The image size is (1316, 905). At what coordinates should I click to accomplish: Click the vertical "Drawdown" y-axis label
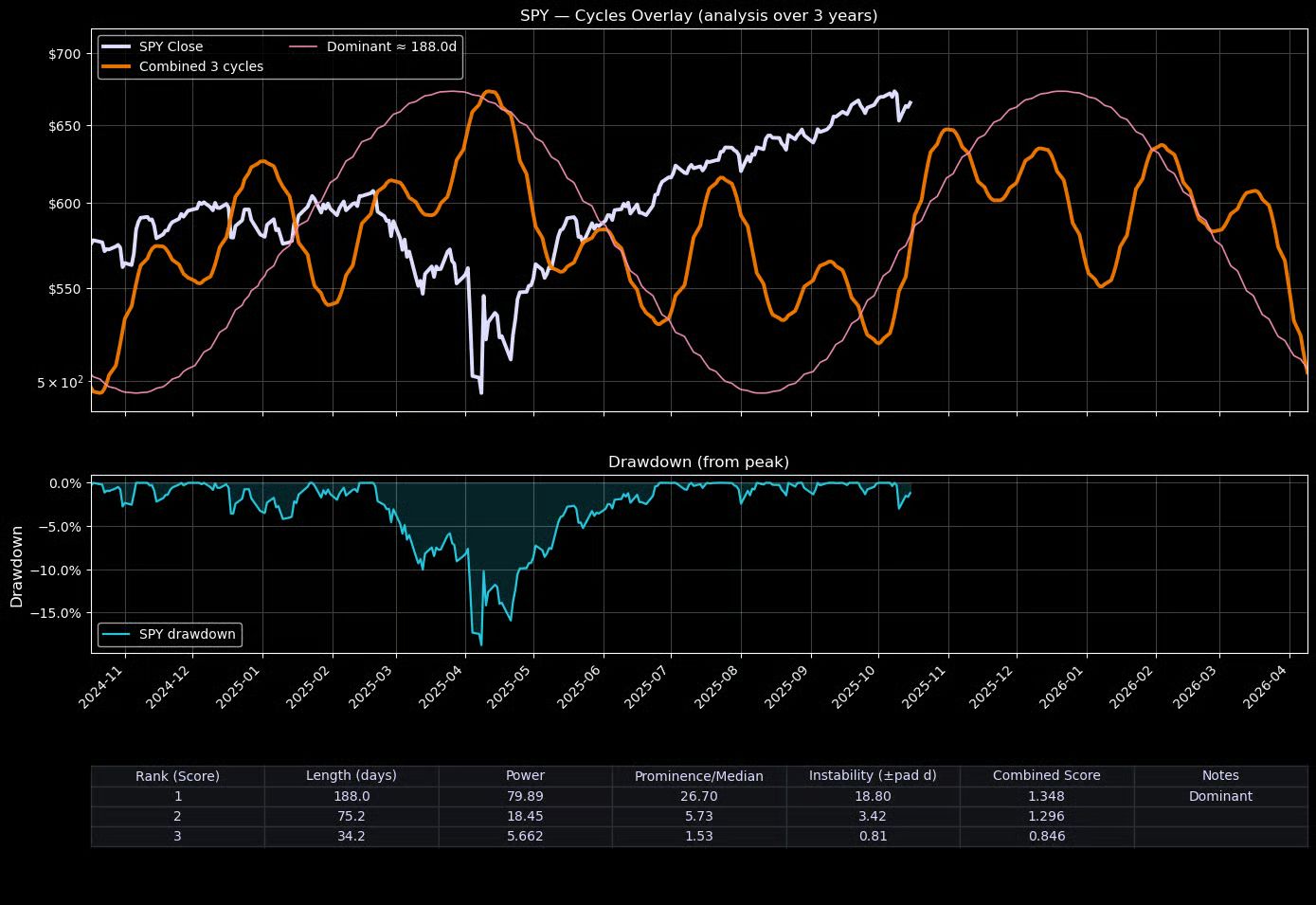[17, 565]
